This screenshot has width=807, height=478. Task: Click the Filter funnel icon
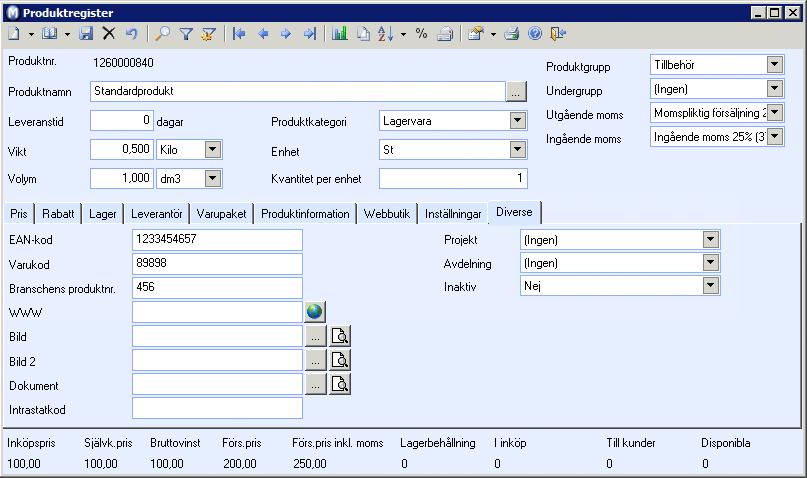pyautogui.click(x=186, y=34)
